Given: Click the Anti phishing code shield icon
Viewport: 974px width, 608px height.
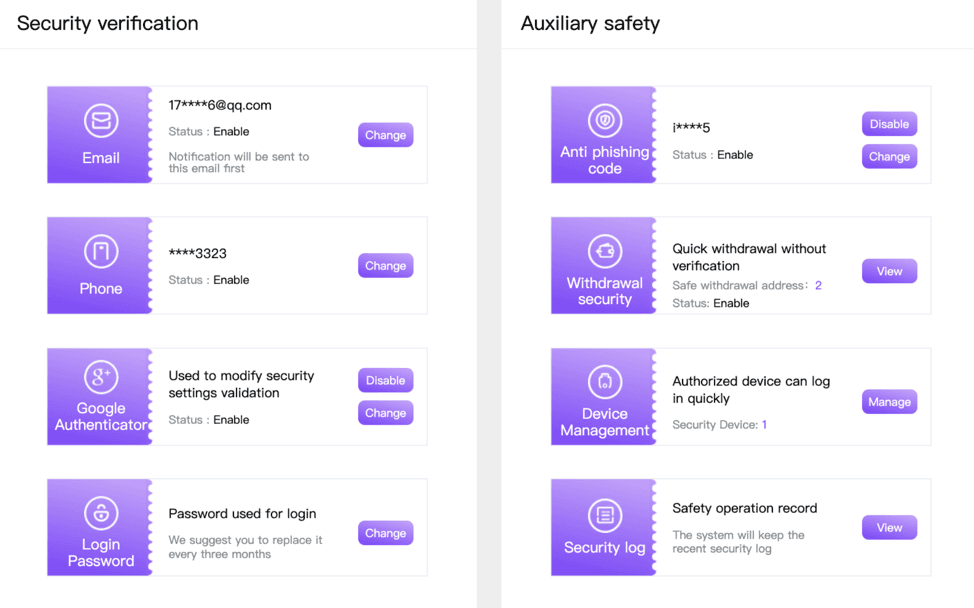Looking at the screenshot, I should point(605,121).
